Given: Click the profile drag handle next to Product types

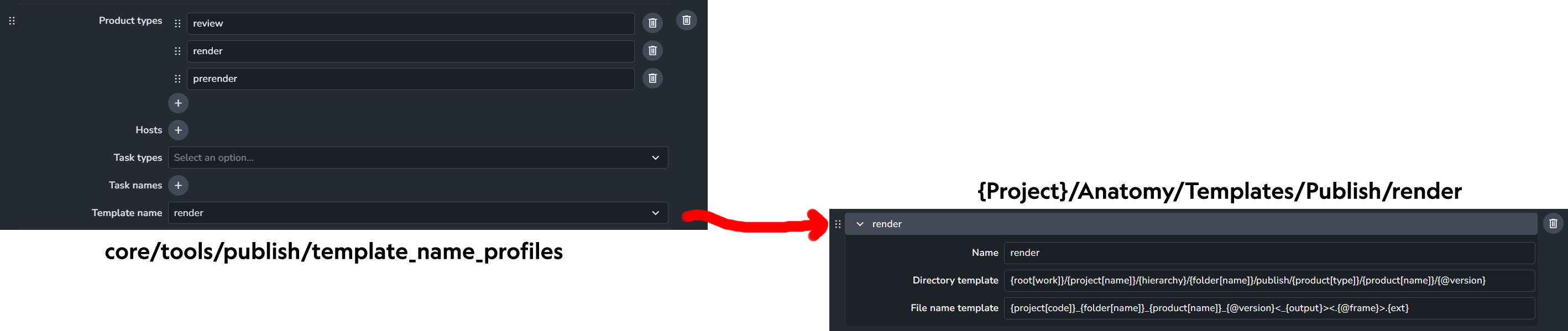Looking at the screenshot, I should [12, 20].
